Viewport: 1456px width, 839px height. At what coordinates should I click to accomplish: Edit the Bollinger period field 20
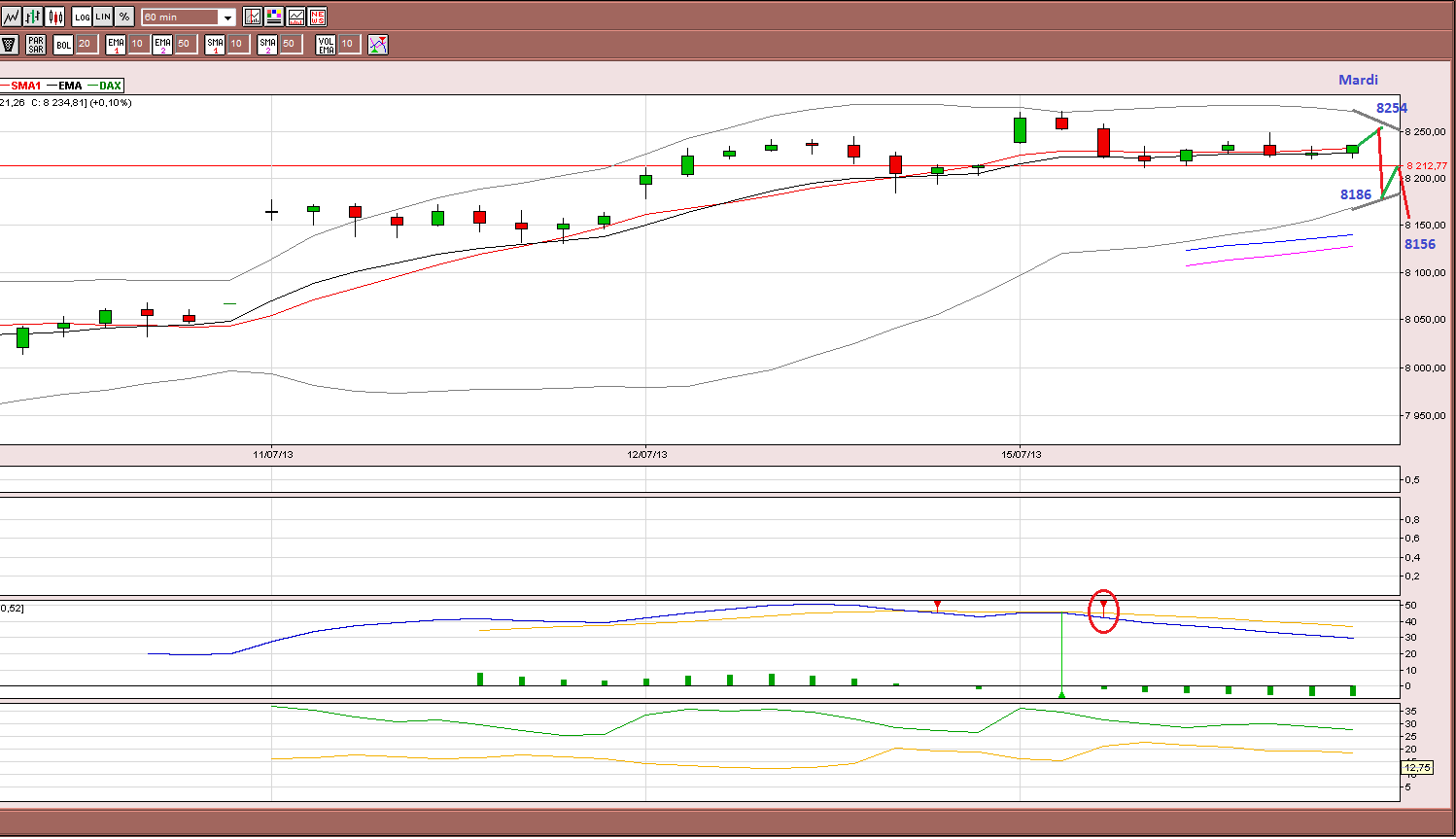pos(86,44)
